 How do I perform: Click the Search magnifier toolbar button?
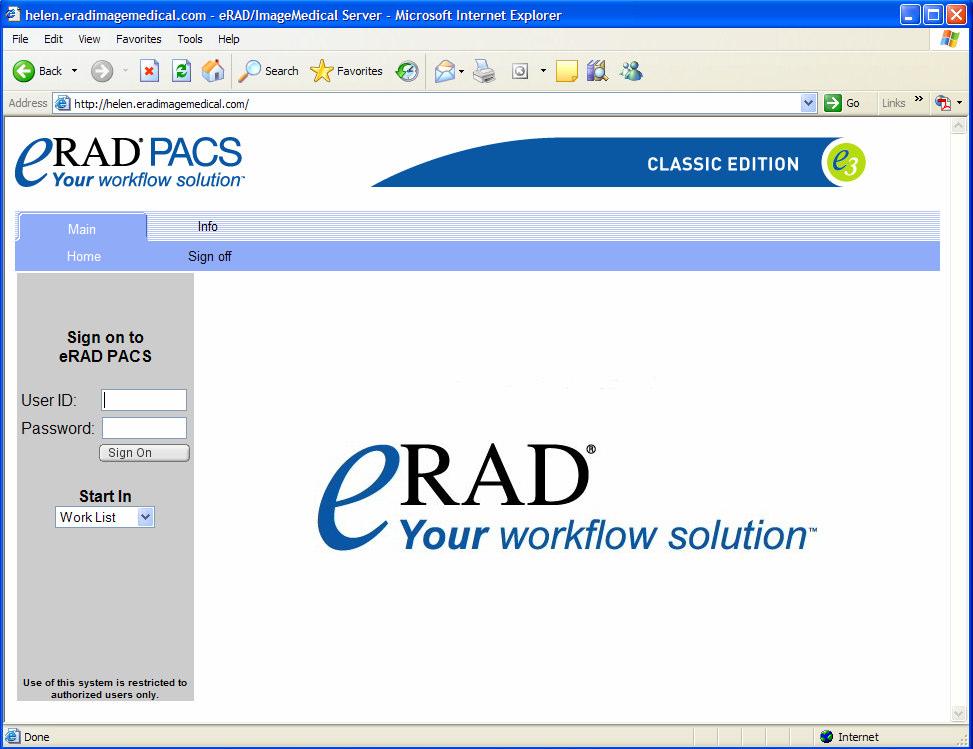tap(269, 71)
